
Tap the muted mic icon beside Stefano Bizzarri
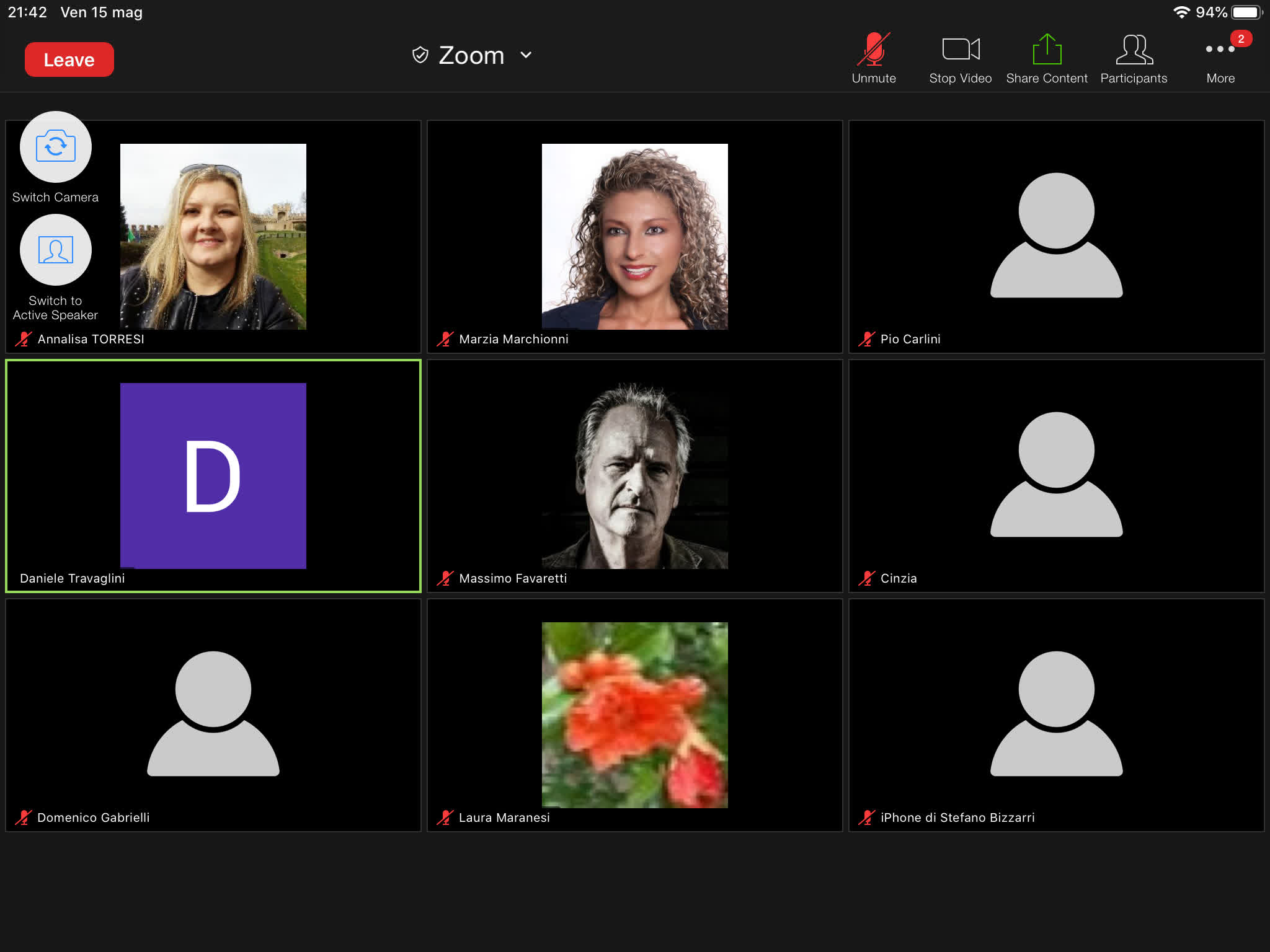point(866,818)
